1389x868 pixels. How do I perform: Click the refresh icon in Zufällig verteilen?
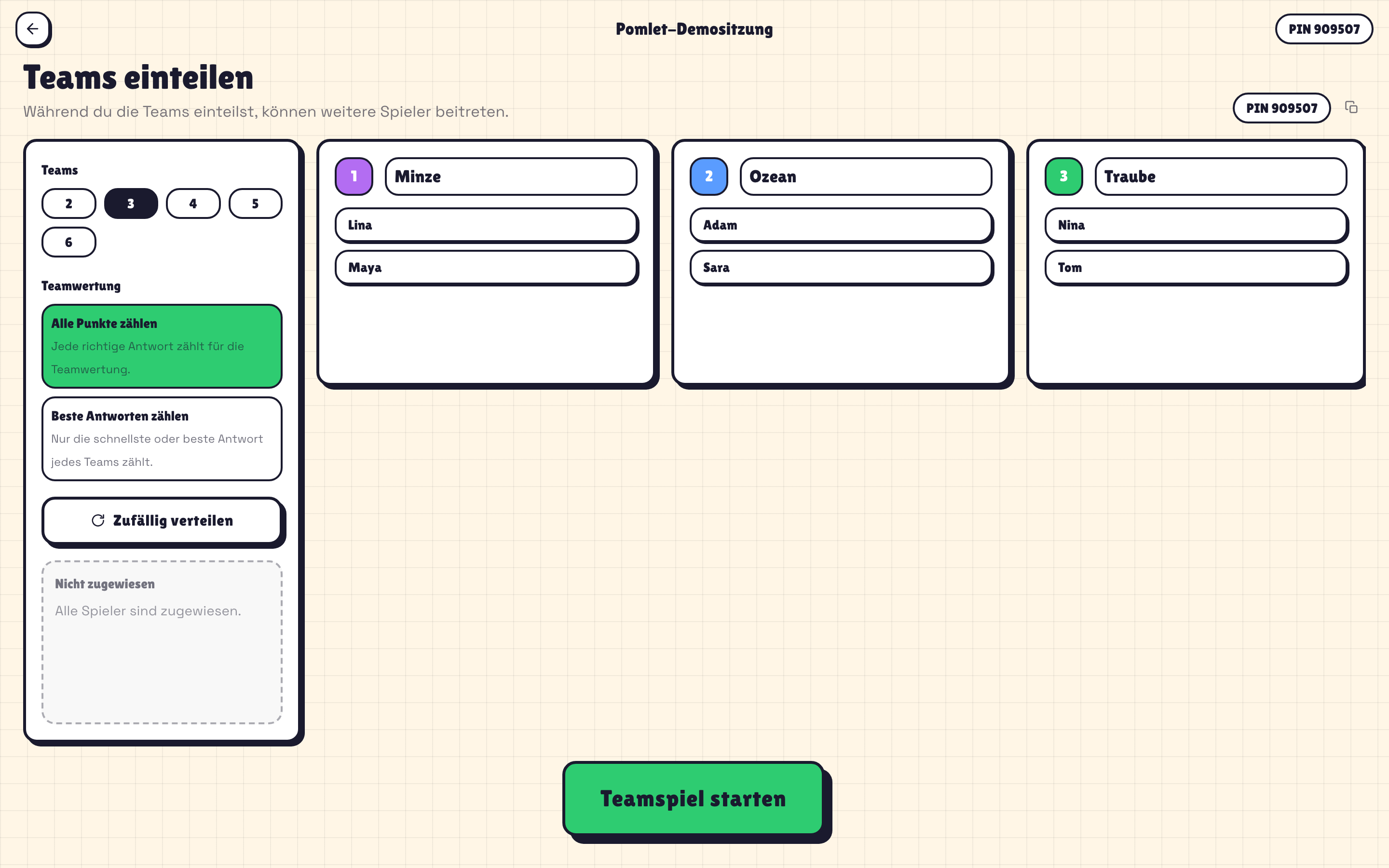(98, 520)
